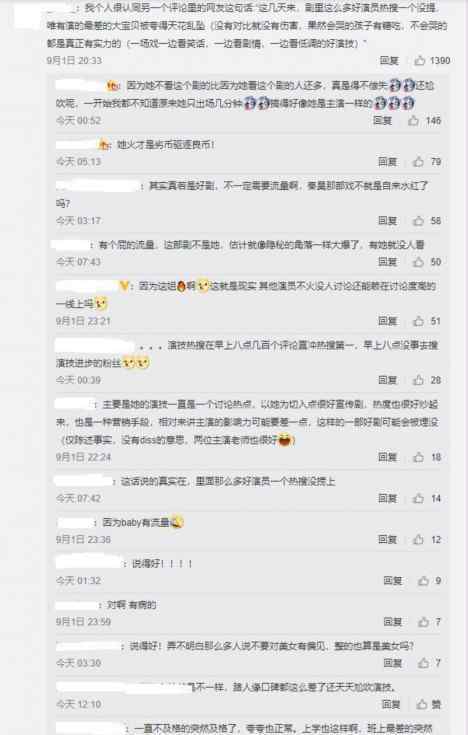Like the top comment with 1390 likes
Image resolution: width=468 pixels, height=735 pixels.
pyautogui.click(x=420, y=60)
